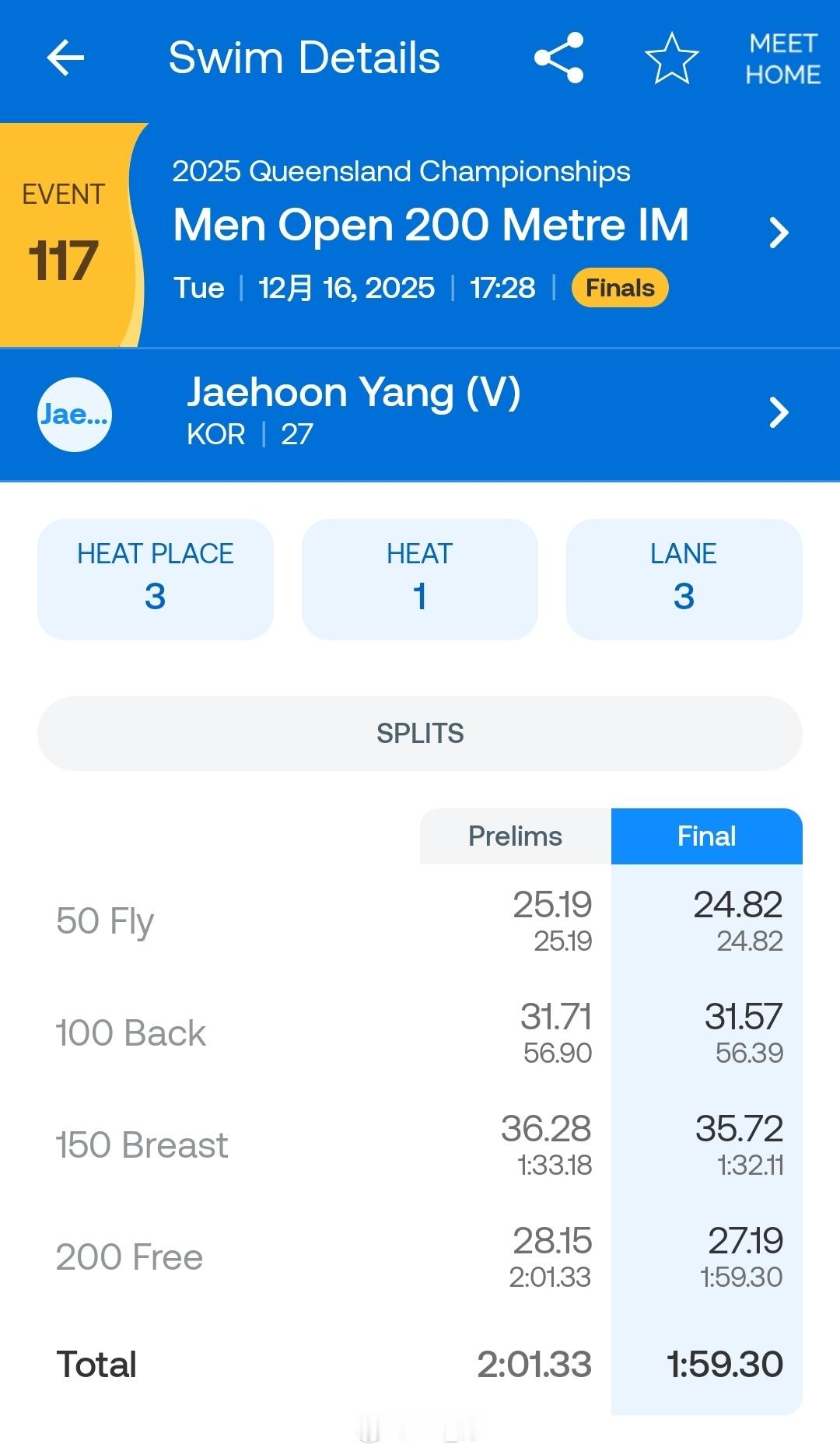
Task: Go back using the left arrow
Action: click(65, 58)
